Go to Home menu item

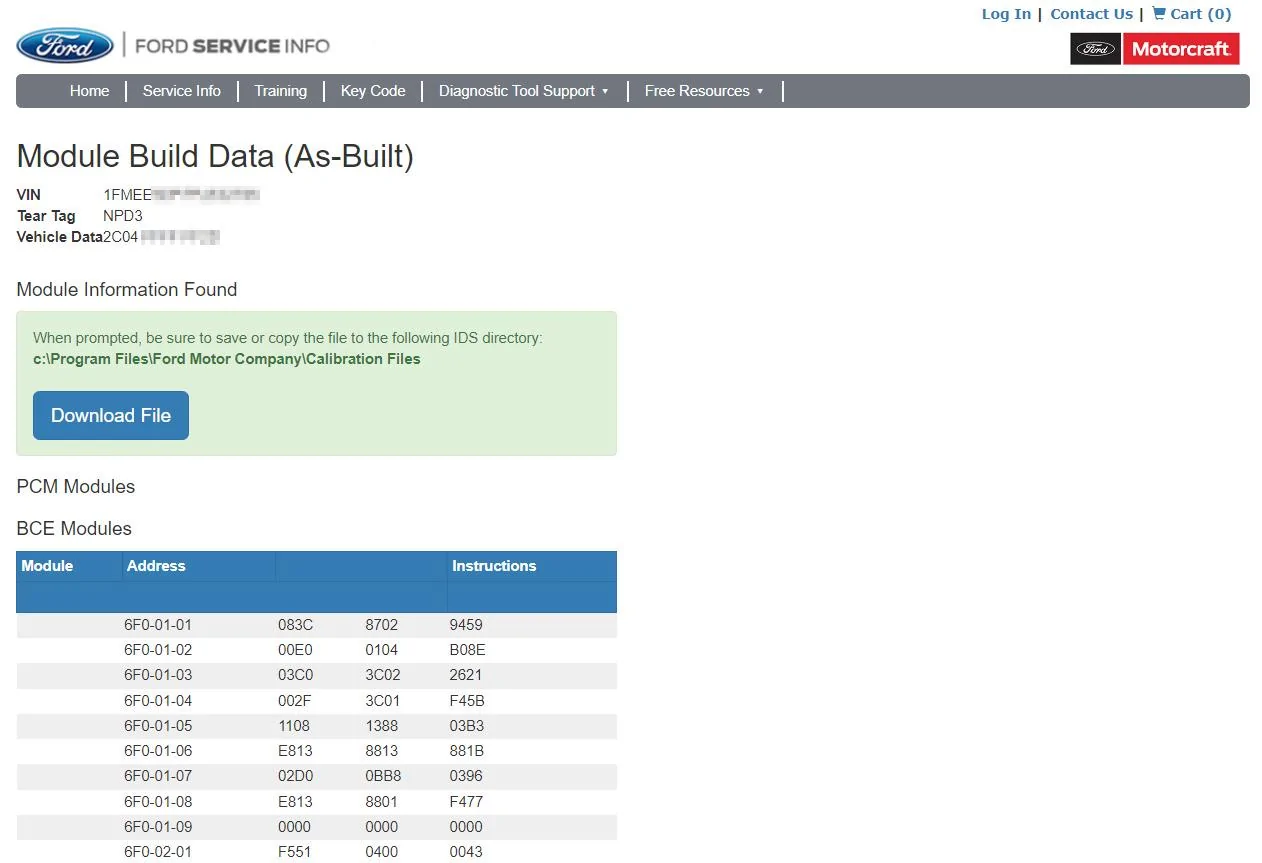click(89, 91)
